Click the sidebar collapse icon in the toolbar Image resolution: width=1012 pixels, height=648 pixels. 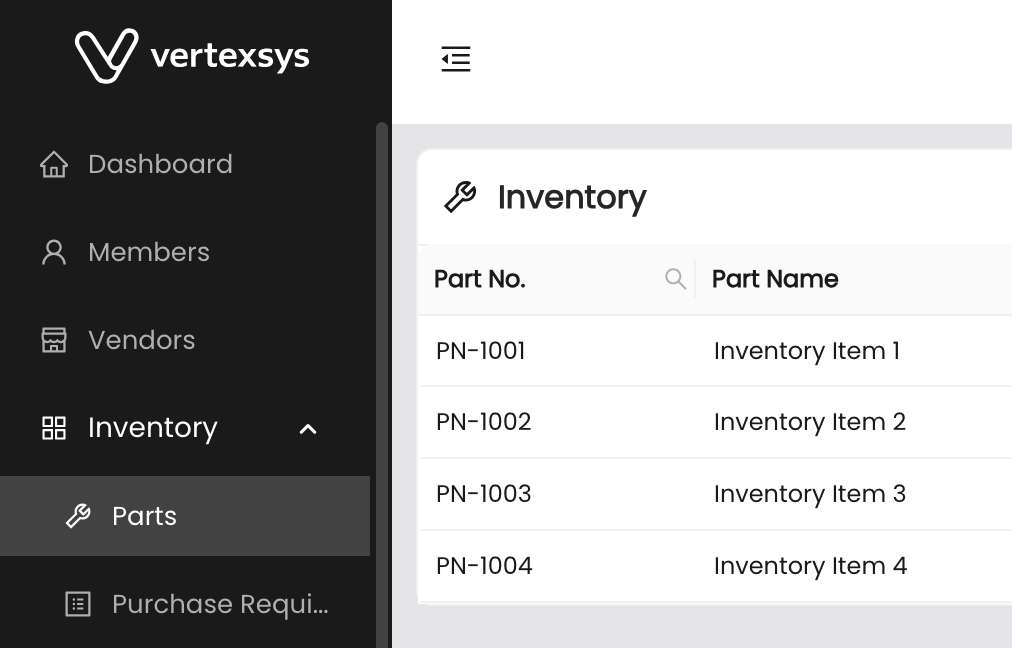(x=456, y=59)
